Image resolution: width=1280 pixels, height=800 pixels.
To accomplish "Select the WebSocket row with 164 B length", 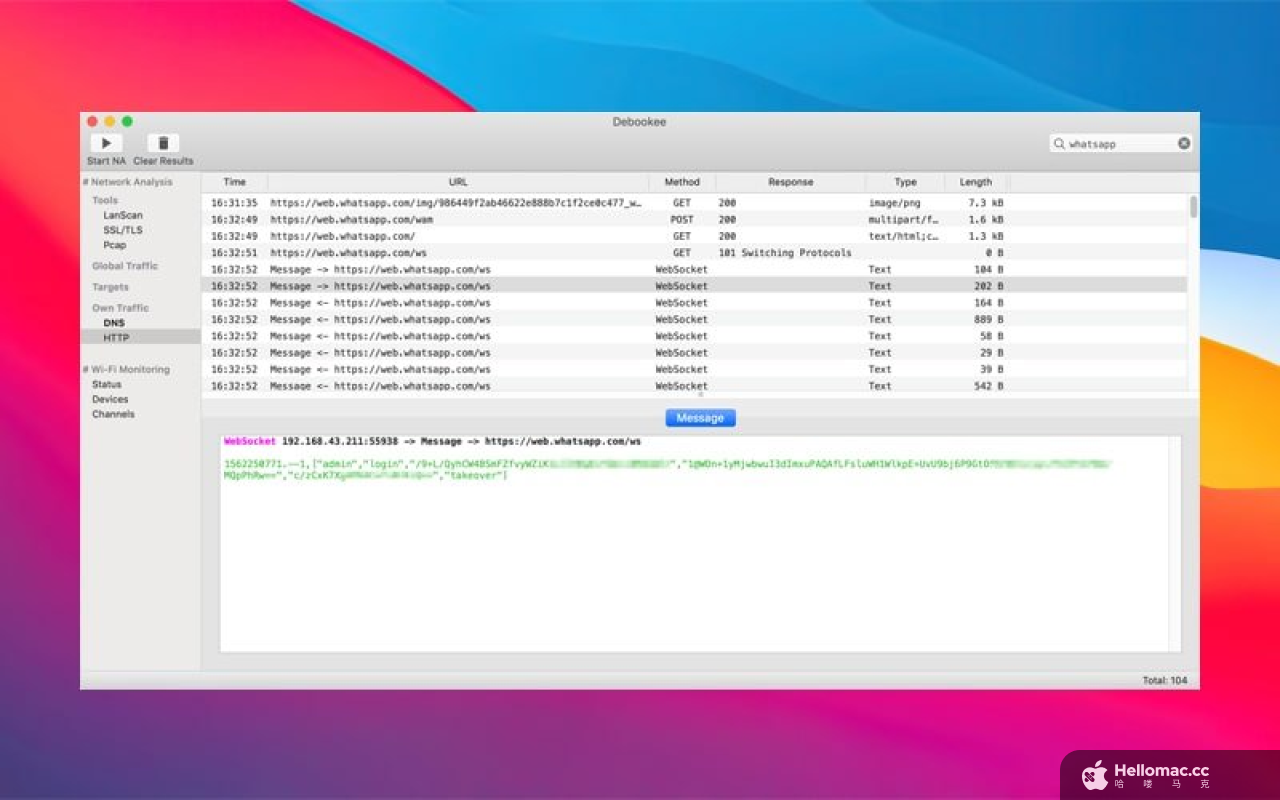I will pos(695,302).
